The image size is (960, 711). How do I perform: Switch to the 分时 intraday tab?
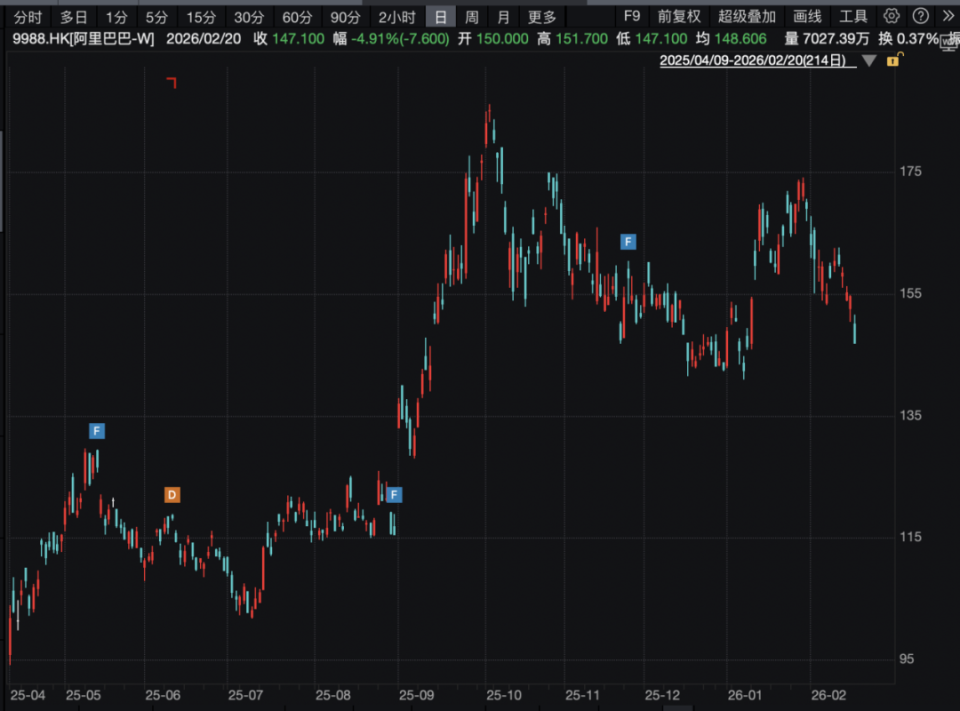28,17
